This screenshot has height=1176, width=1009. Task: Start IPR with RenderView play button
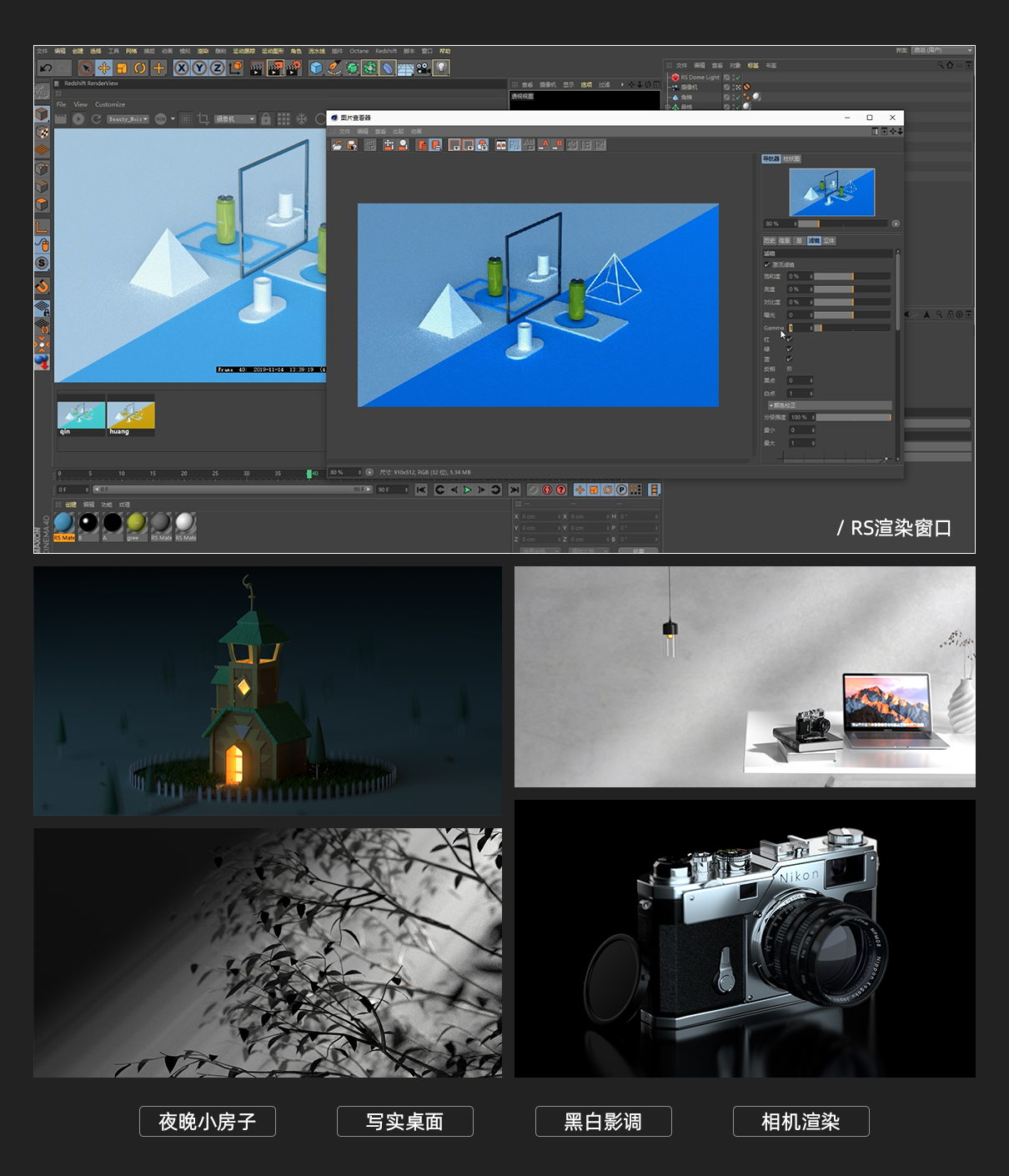(78, 119)
